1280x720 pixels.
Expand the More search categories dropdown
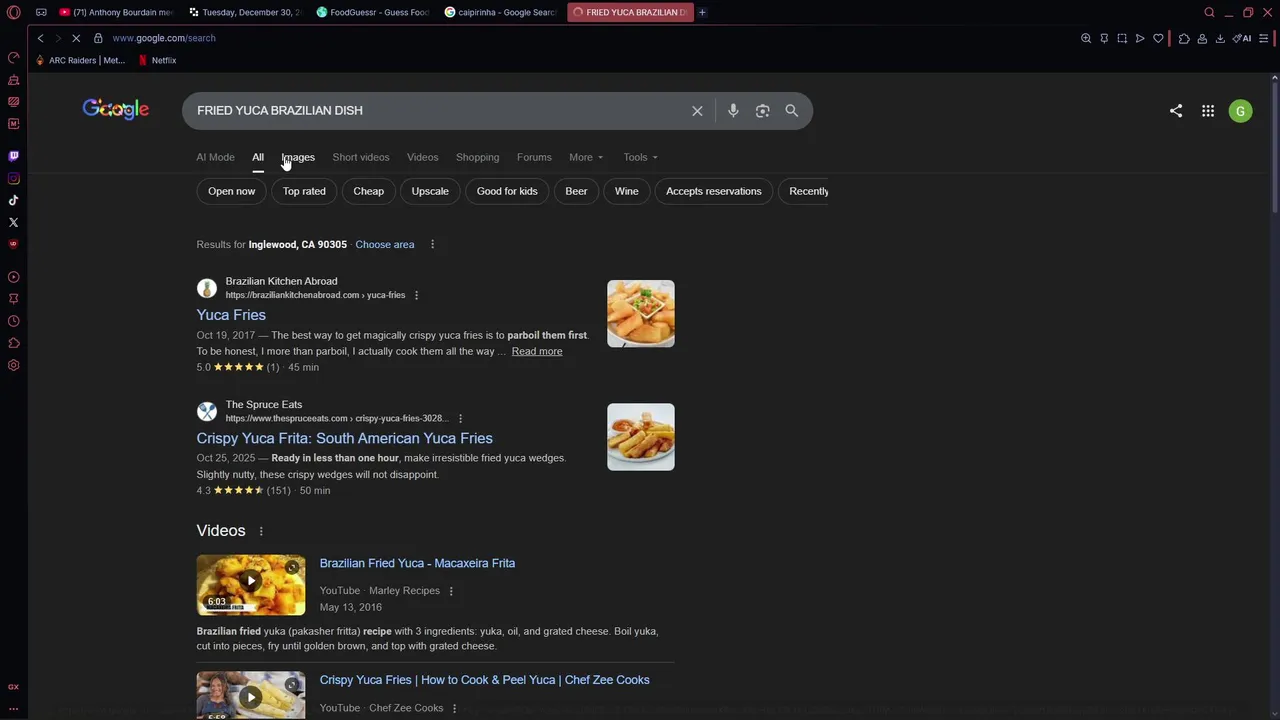586,157
